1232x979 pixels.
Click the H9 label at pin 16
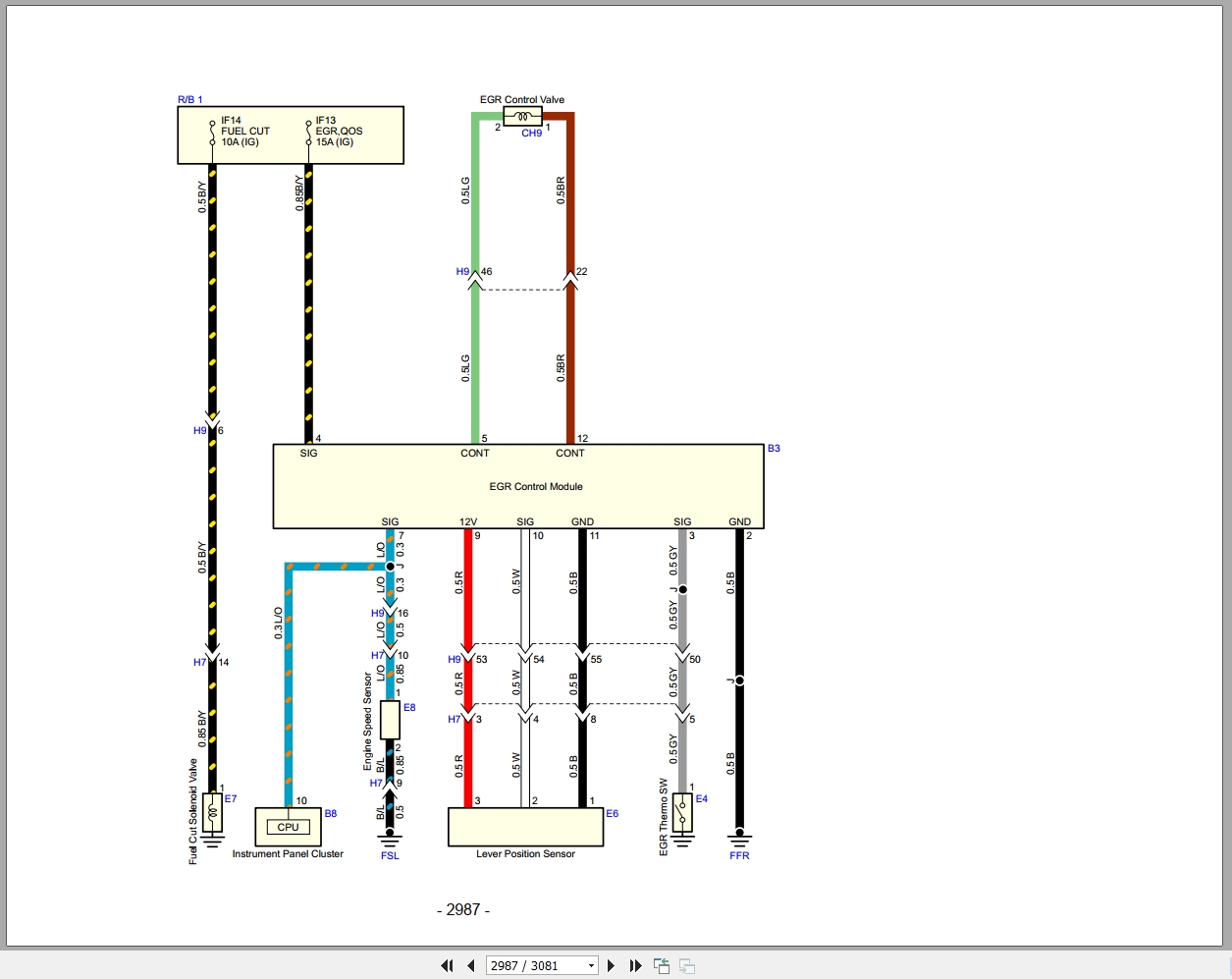[x=378, y=613]
